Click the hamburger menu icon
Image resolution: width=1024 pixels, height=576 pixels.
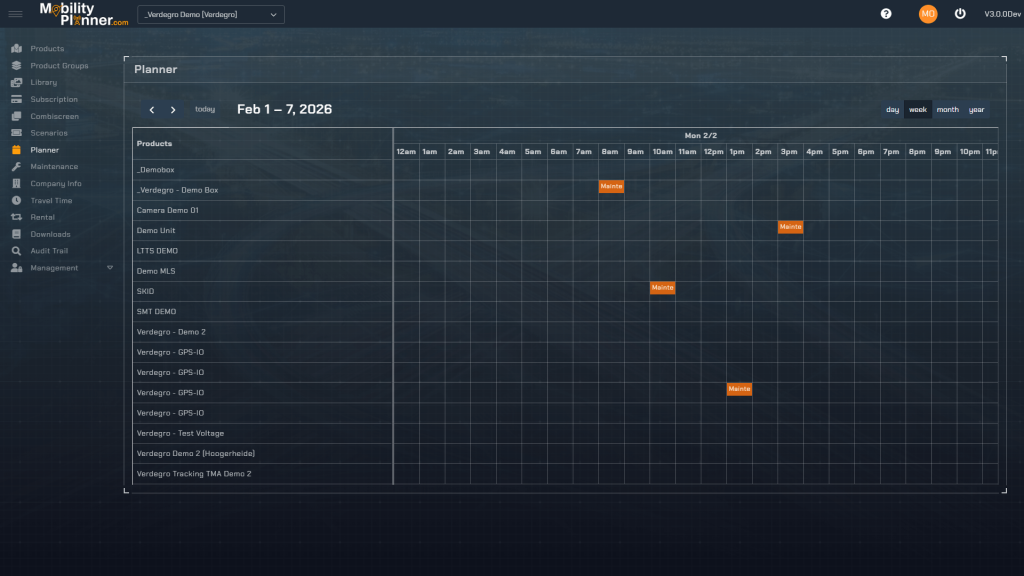(x=16, y=14)
